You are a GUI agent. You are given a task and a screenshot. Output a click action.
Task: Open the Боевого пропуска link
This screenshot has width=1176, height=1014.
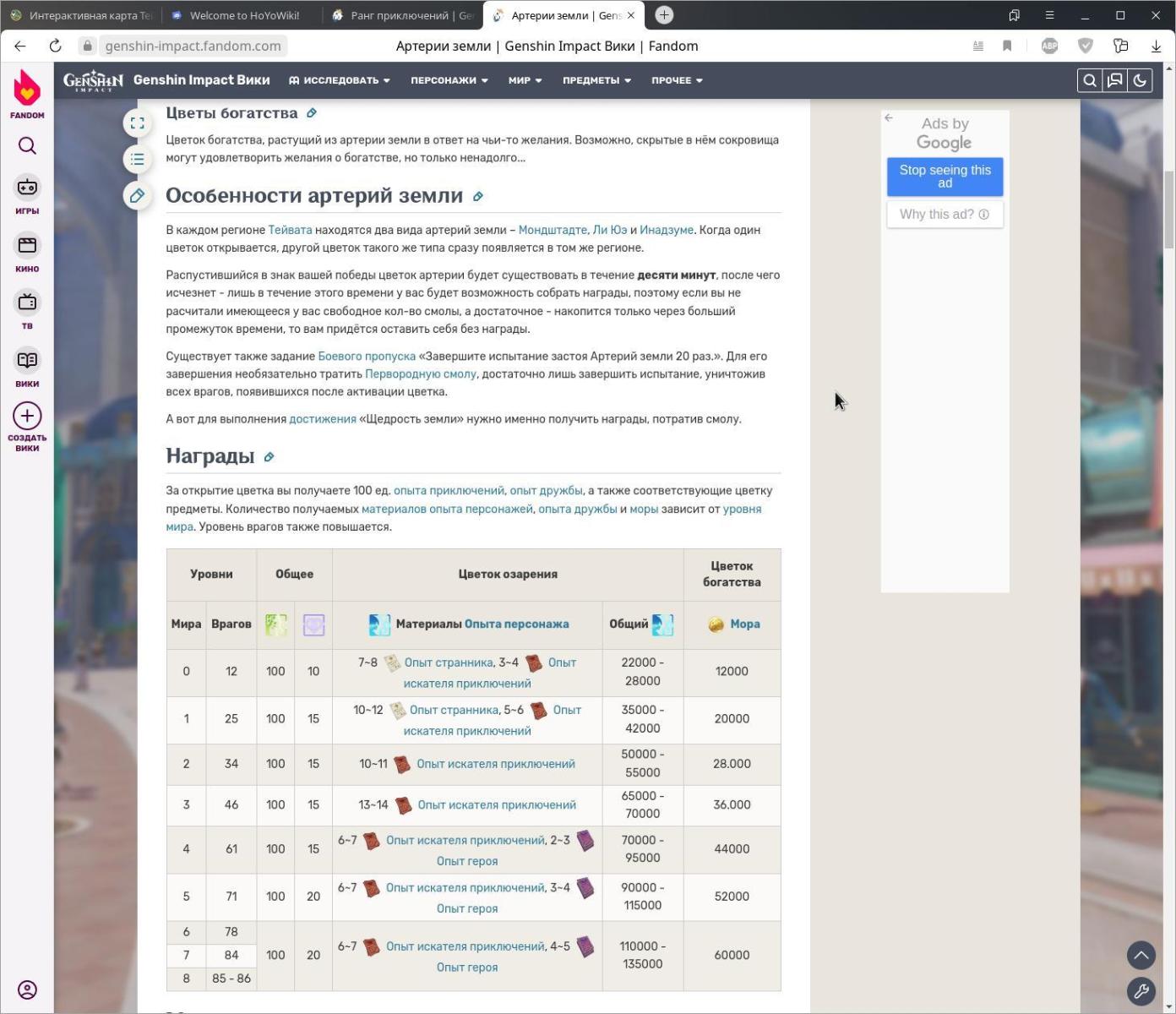point(367,357)
